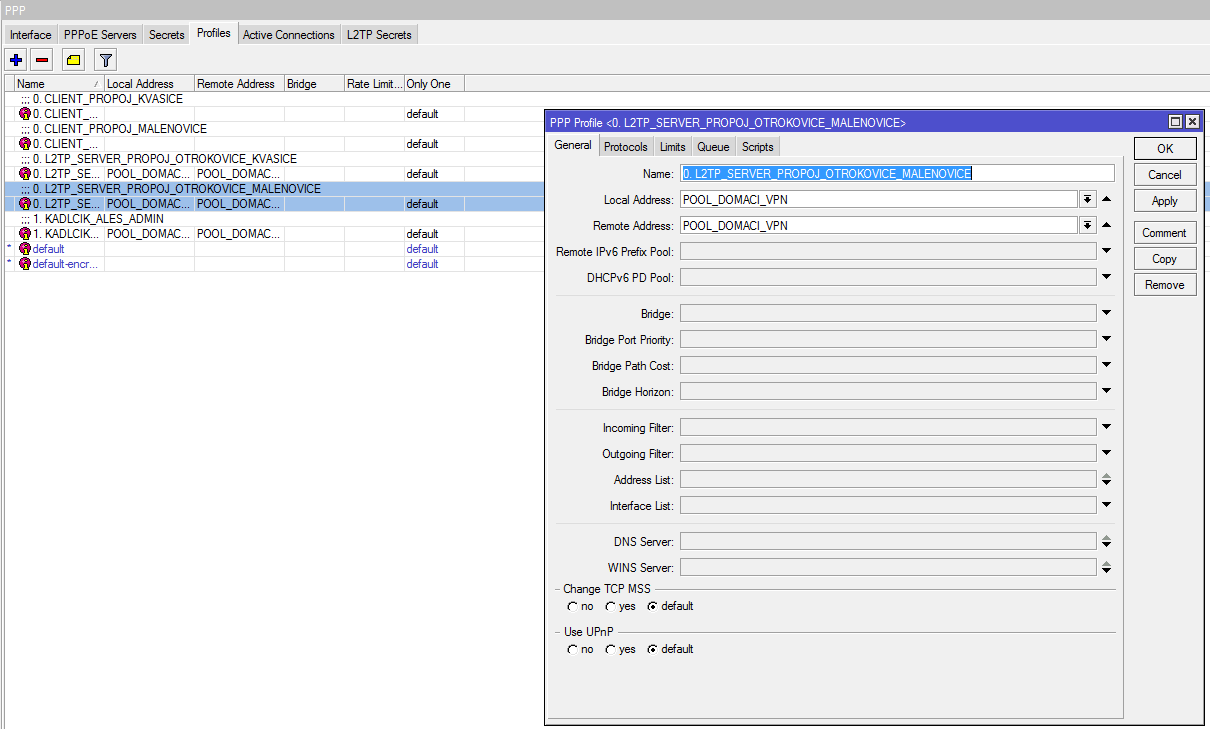
Task: Click the icon of the first 0. CLIENT_ row
Action: click(x=25, y=114)
